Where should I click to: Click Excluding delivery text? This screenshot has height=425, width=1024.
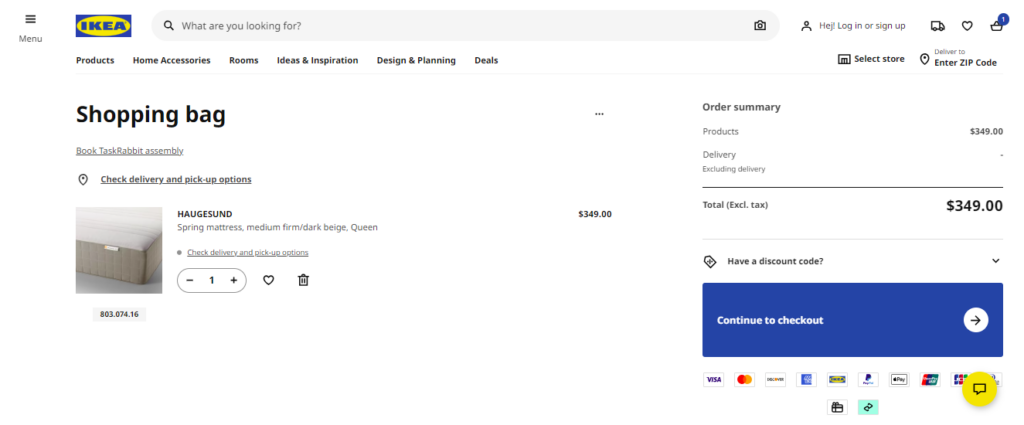point(733,169)
